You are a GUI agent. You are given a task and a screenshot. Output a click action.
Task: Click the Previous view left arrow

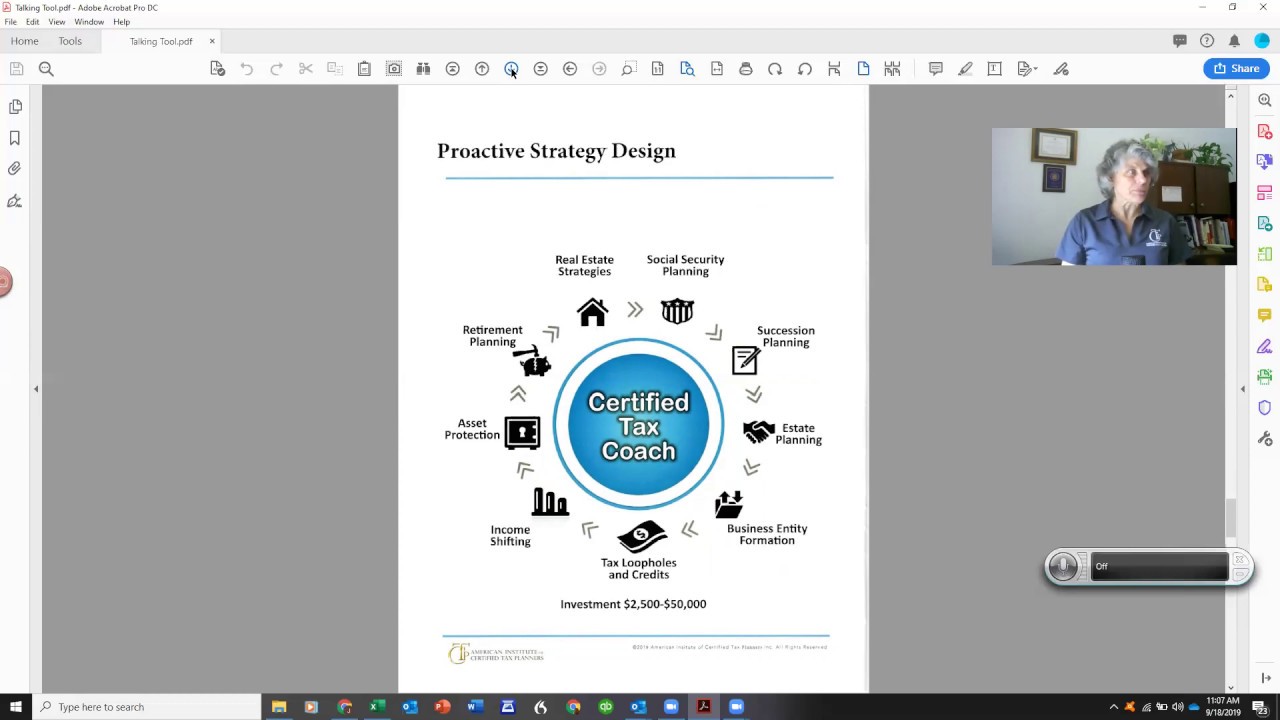(570, 69)
